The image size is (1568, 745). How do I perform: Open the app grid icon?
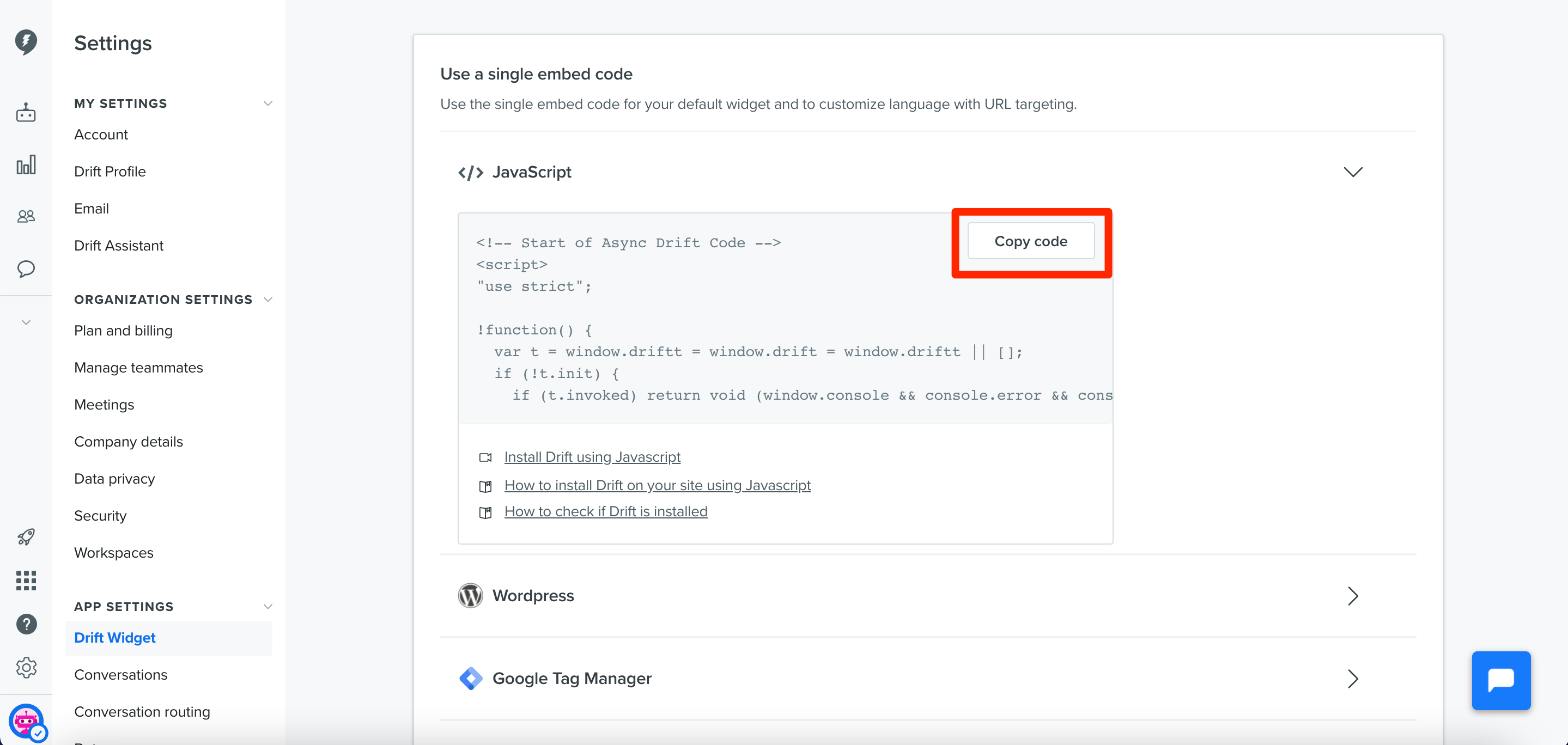26,580
